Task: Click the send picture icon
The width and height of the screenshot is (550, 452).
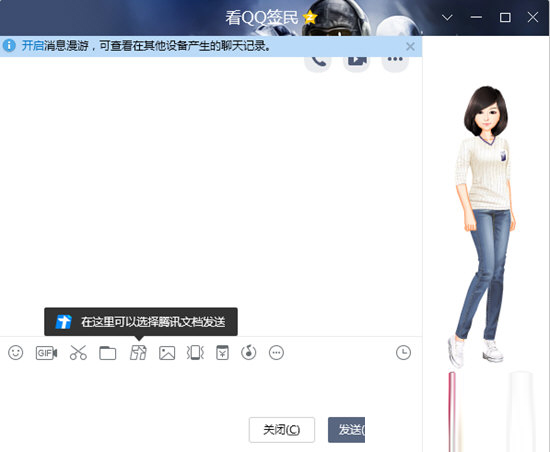Action: [167, 353]
